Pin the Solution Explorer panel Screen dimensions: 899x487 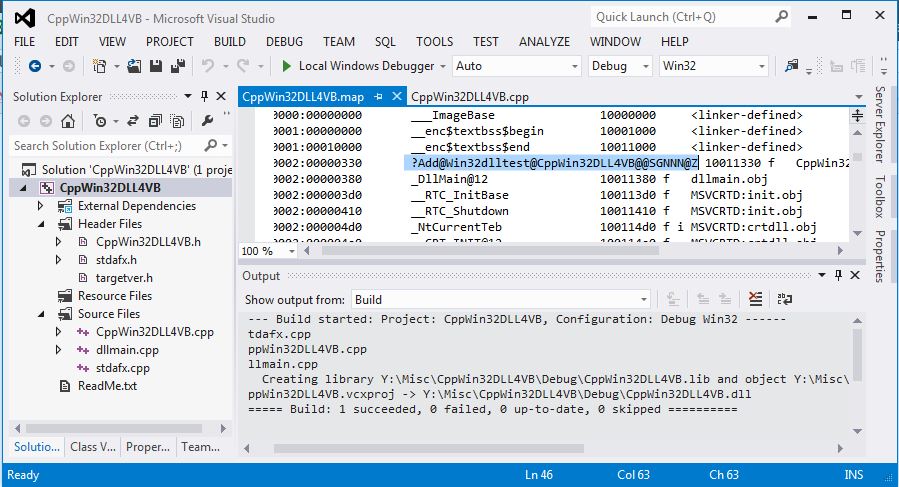205,96
